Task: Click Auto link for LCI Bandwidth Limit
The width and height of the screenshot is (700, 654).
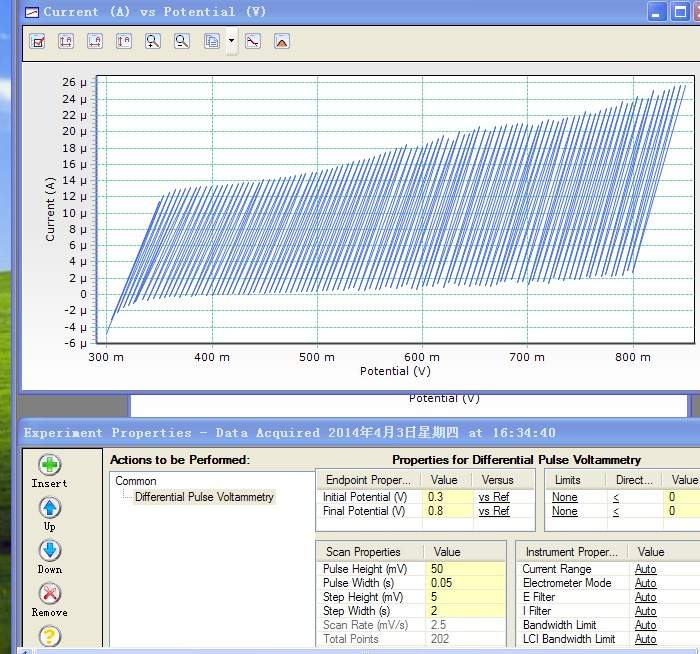Action: tap(646, 639)
